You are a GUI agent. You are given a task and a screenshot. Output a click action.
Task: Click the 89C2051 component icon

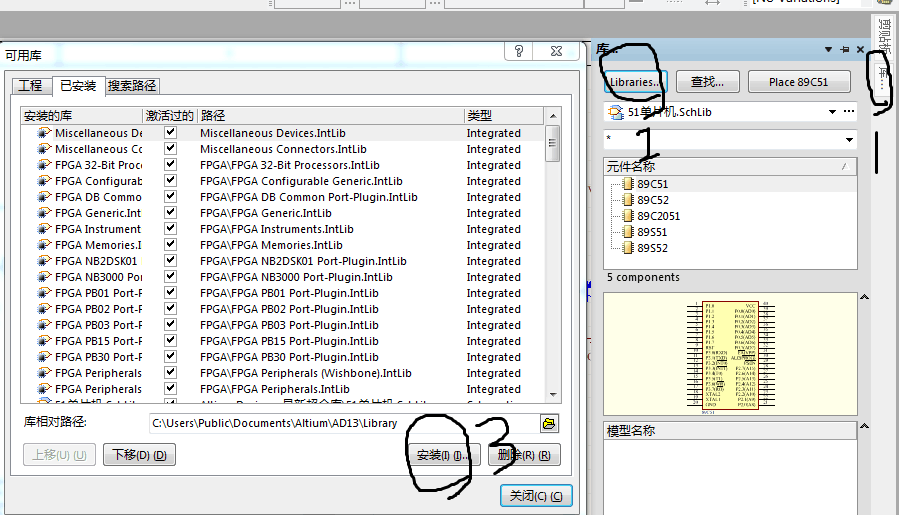pos(628,216)
